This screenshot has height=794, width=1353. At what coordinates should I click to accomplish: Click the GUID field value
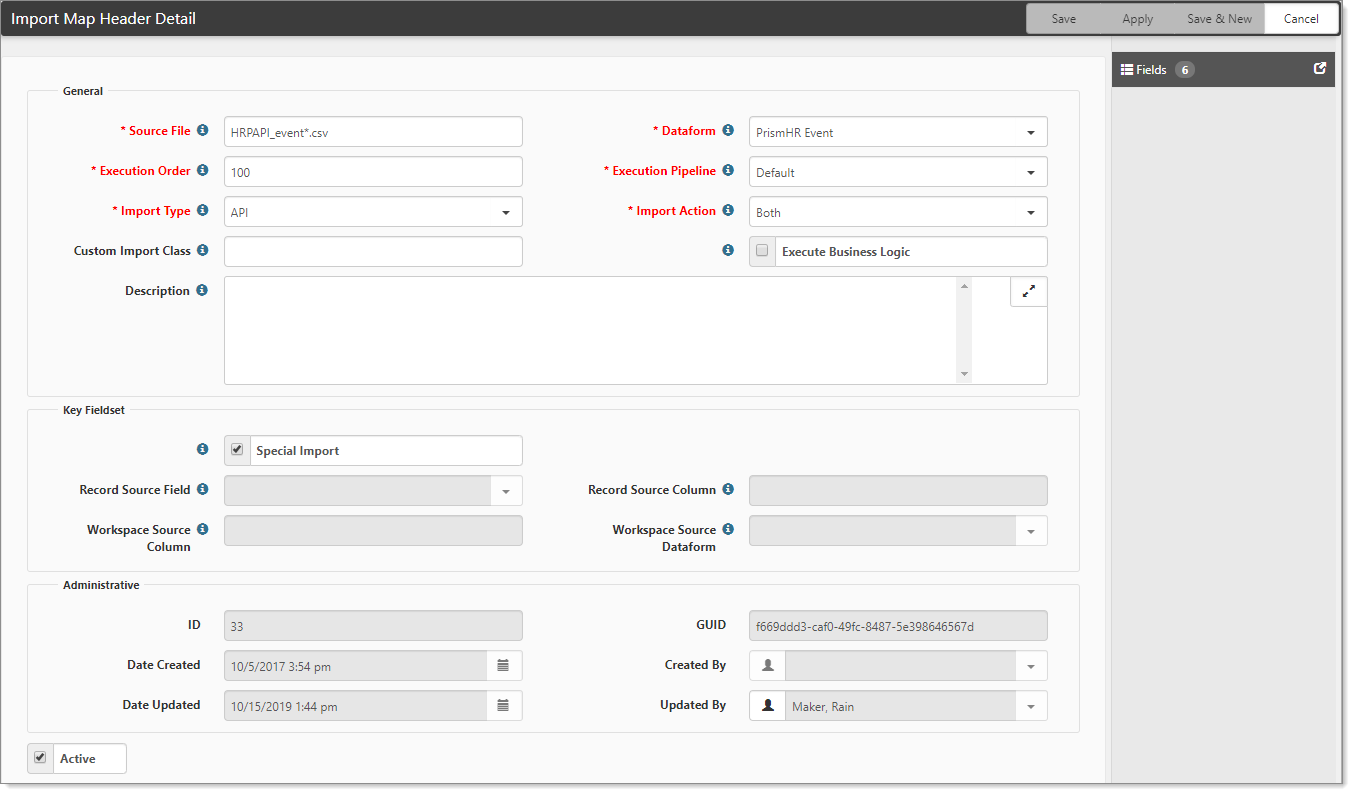pyautogui.click(x=898, y=626)
